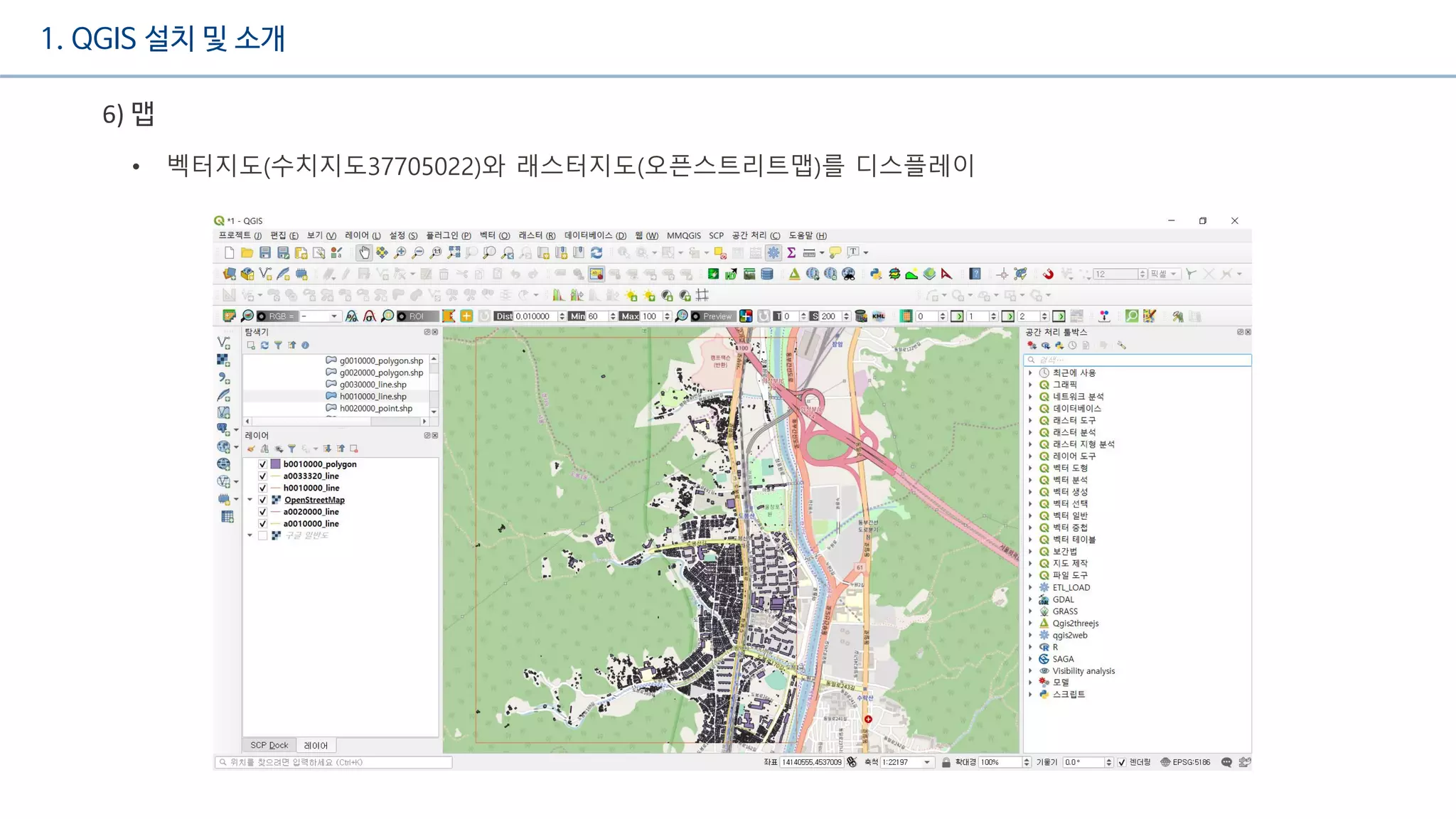Screen dimensions: 1456x819
Task: Open the Statistical Summary sigma icon
Action: point(791,252)
